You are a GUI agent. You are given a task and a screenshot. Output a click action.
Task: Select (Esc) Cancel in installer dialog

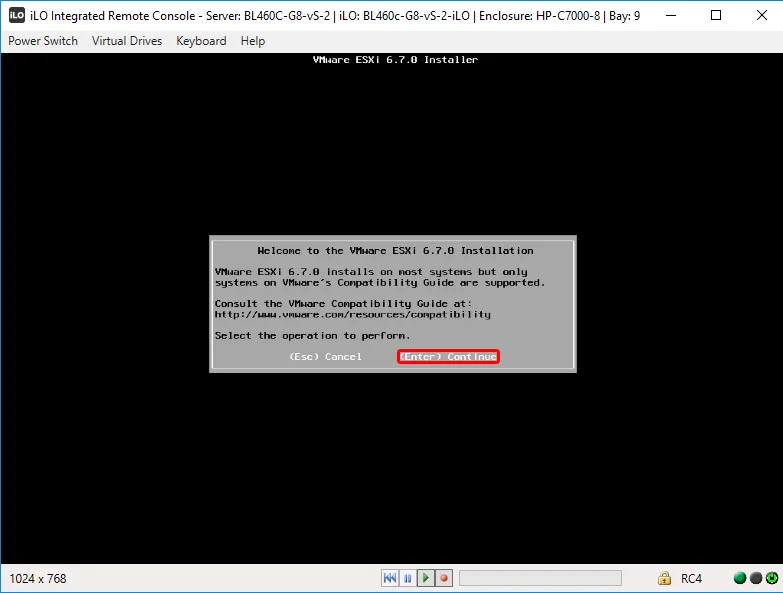tap(325, 356)
